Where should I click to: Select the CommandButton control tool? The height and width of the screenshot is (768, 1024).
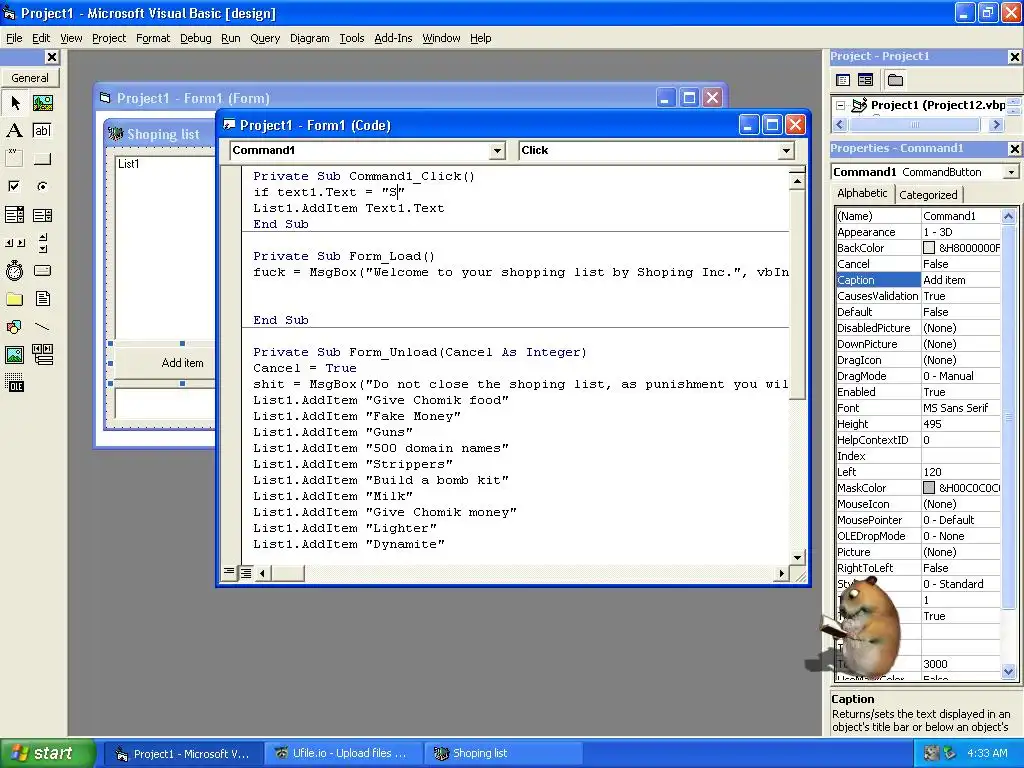[43, 158]
